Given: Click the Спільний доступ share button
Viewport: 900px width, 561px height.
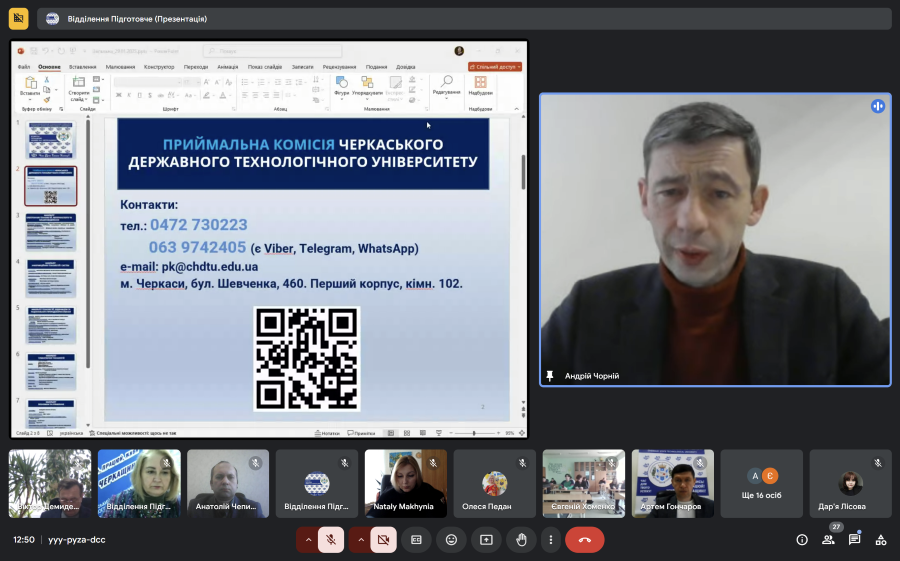Looking at the screenshot, I should [495, 67].
